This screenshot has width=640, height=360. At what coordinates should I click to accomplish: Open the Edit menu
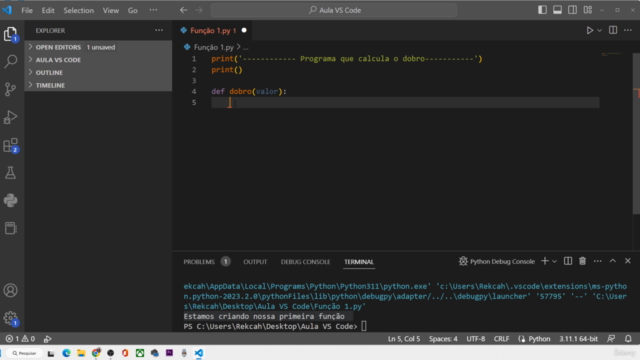click(x=48, y=10)
